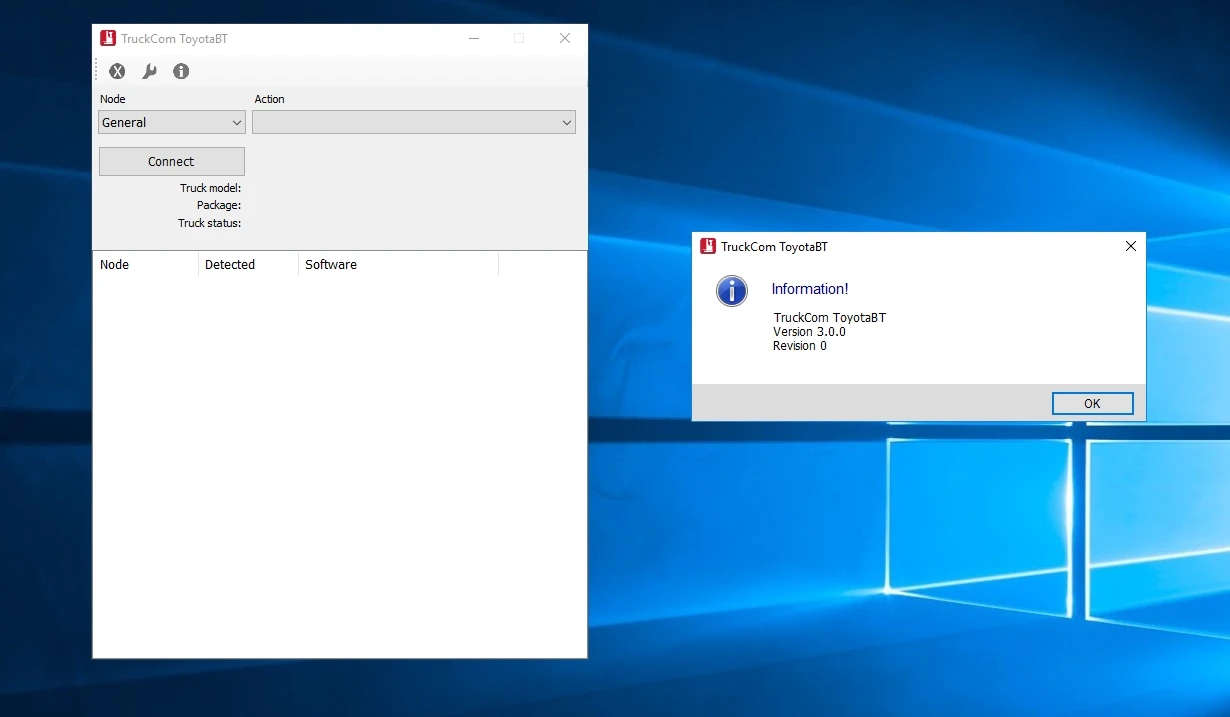
Task: Click the Version 3.0.0 text
Action: coord(809,332)
